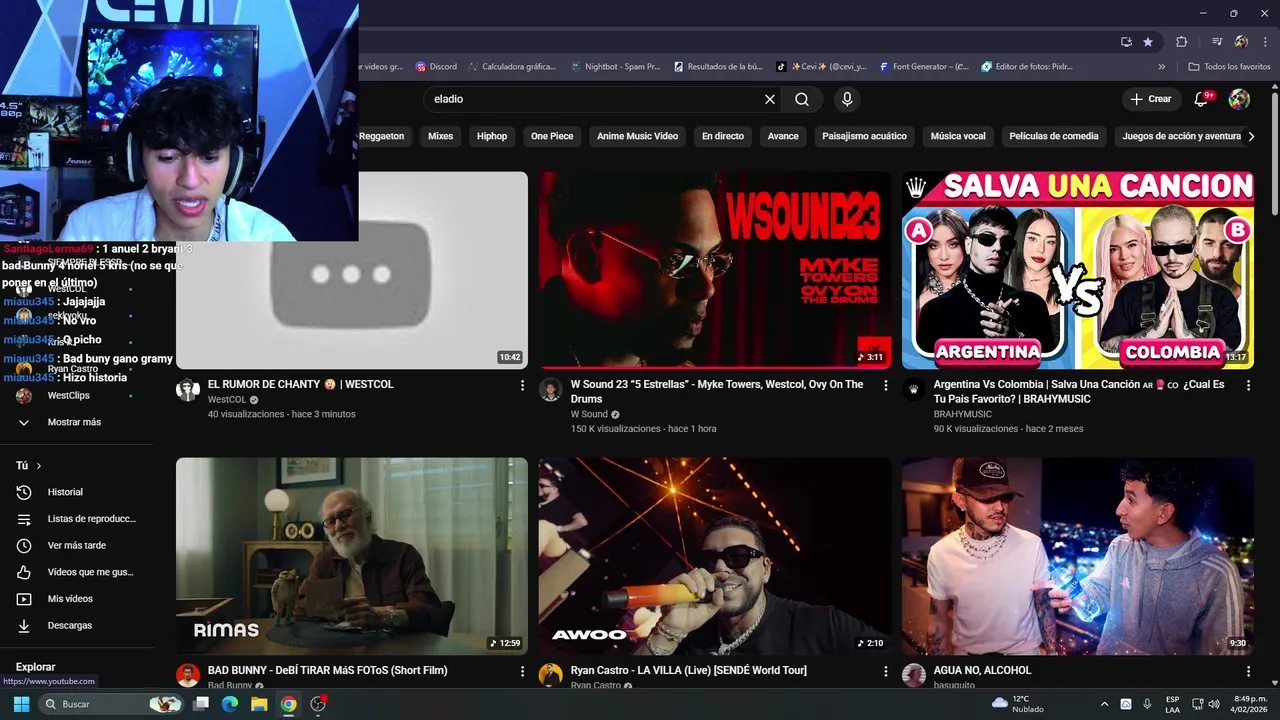Viewport: 1280px width, 720px height.
Task: Open the Windows Start button
Action: point(20,704)
